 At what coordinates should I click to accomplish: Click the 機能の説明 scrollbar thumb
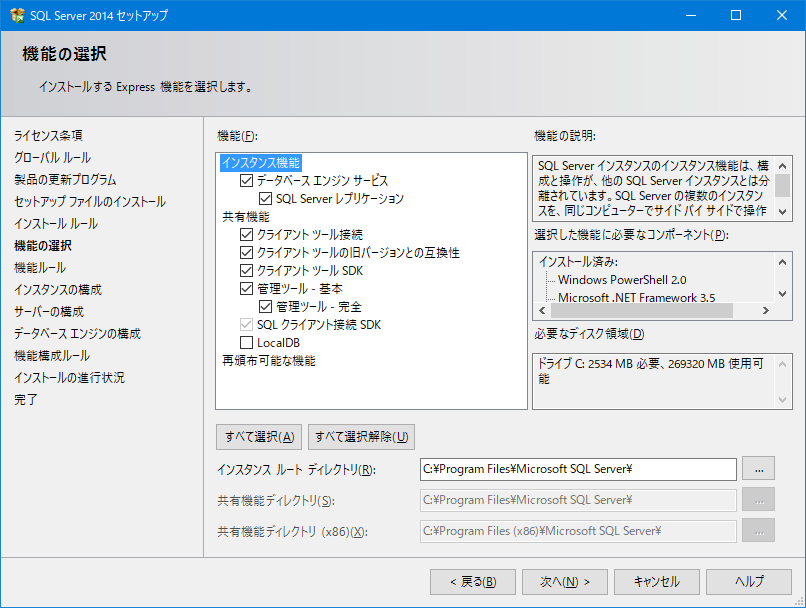tap(782, 186)
